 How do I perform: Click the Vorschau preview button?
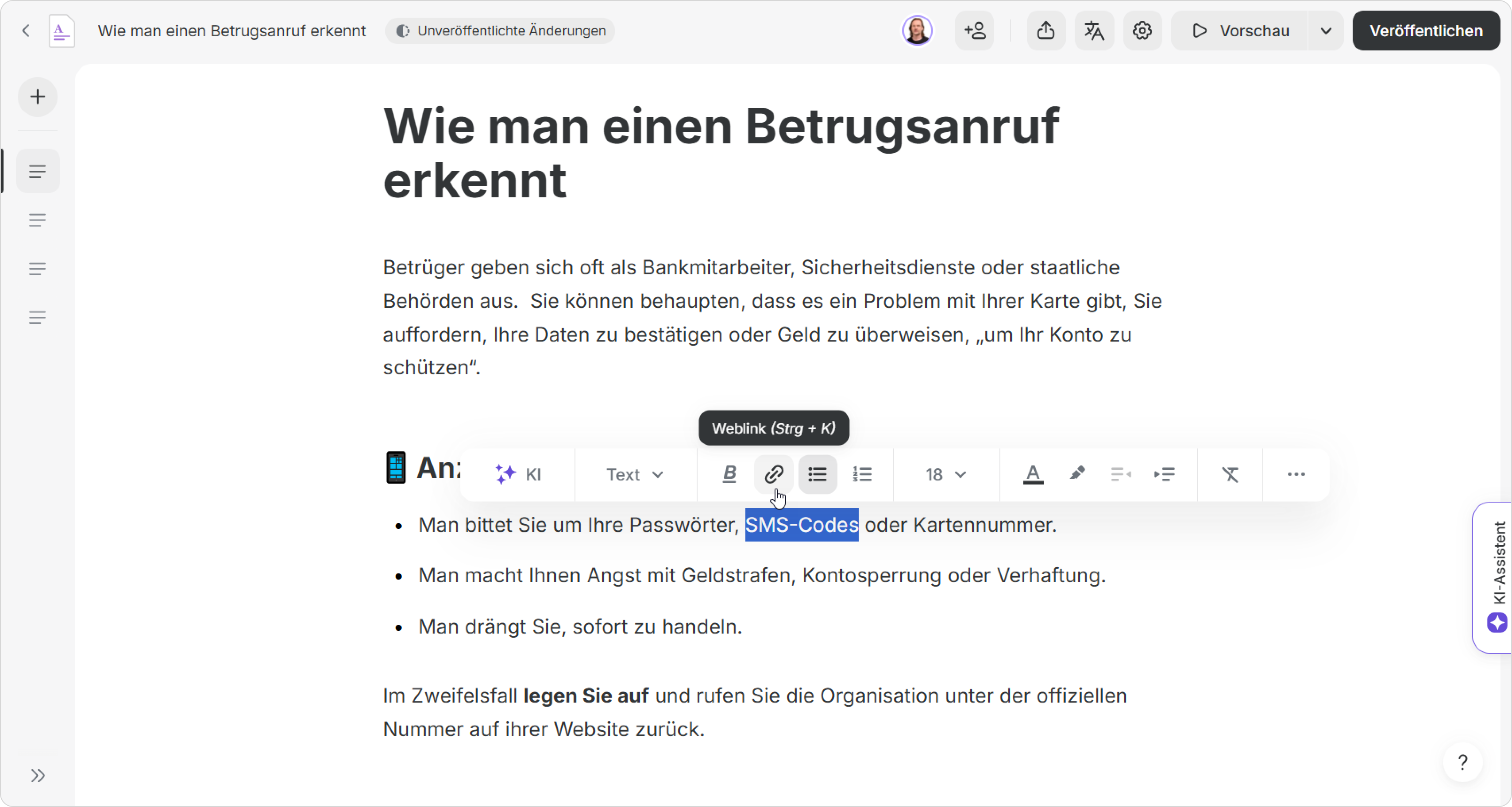[1240, 31]
